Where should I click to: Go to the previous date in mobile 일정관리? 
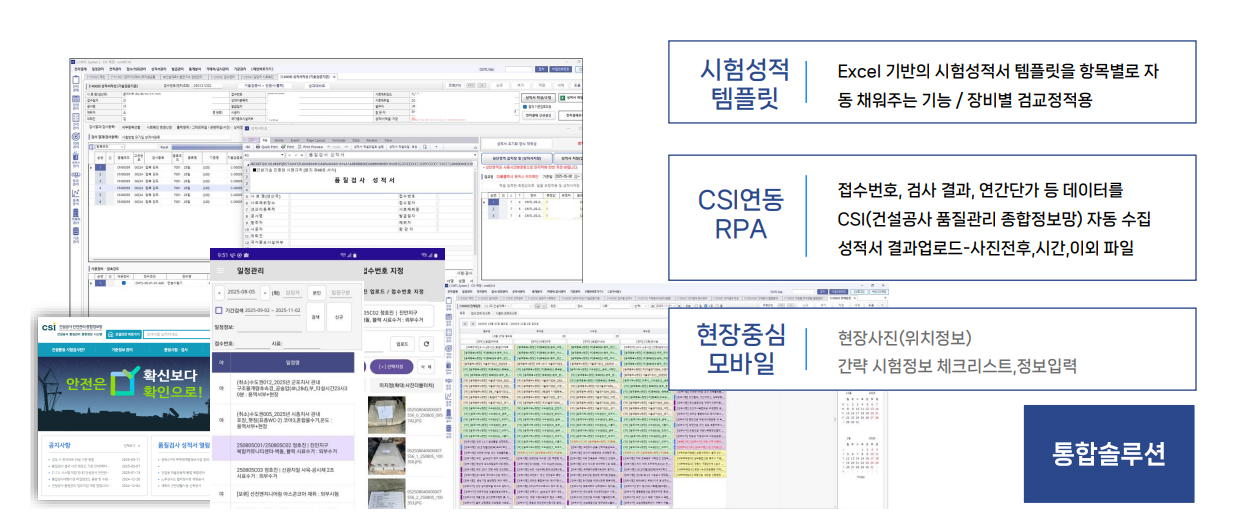tap(219, 293)
